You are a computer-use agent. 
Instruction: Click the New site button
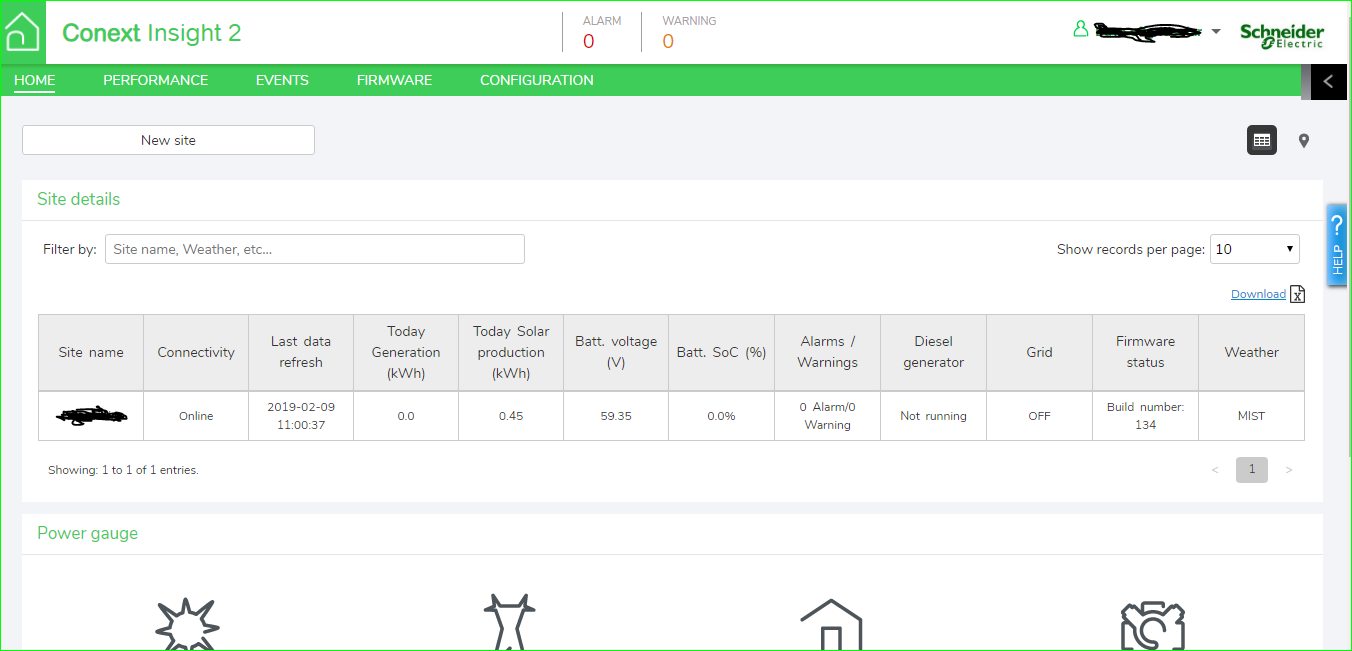click(x=168, y=140)
